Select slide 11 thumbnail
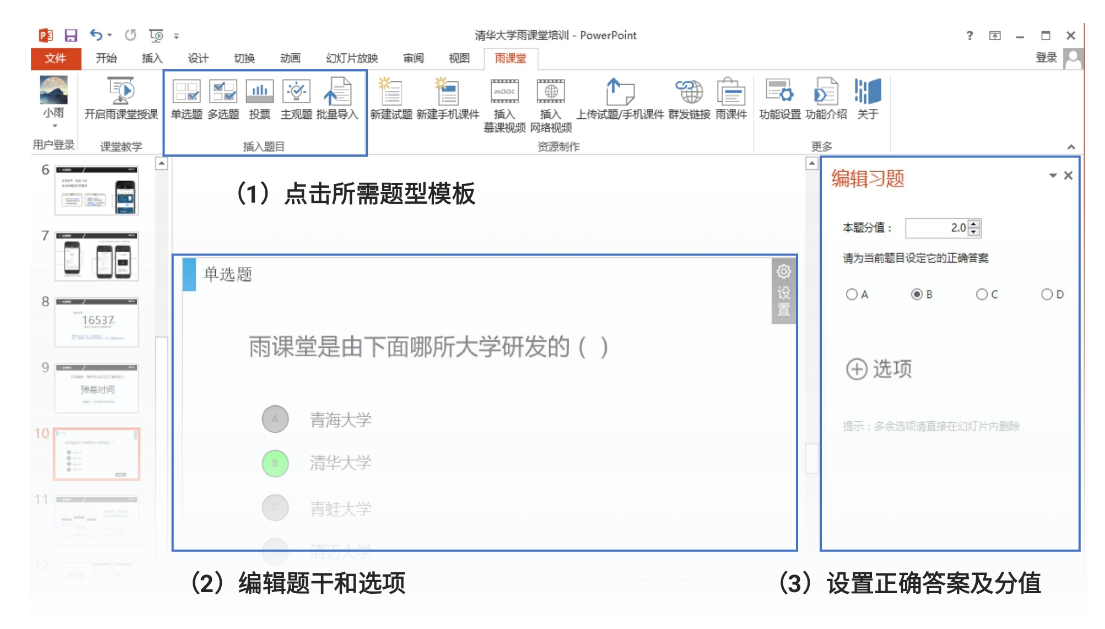 coord(97,520)
